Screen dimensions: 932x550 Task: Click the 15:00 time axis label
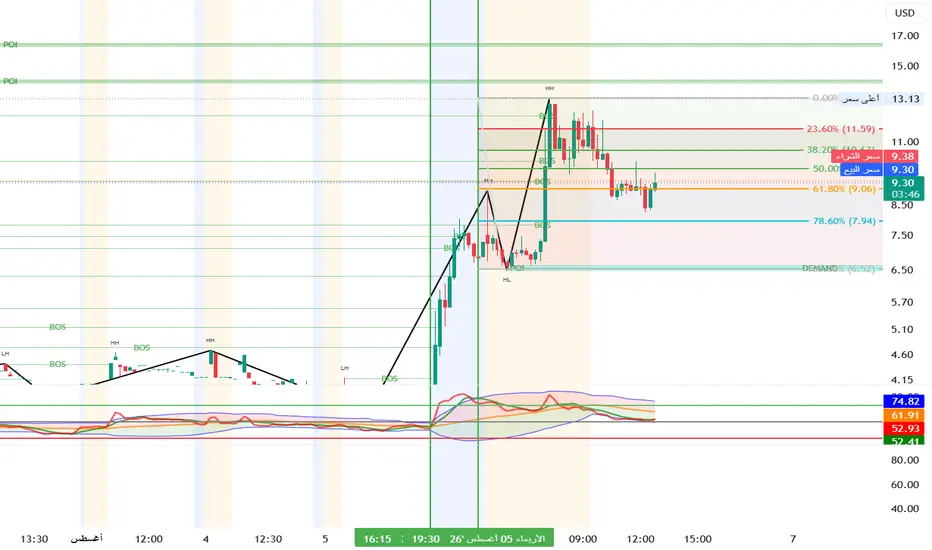coord(698,539)
